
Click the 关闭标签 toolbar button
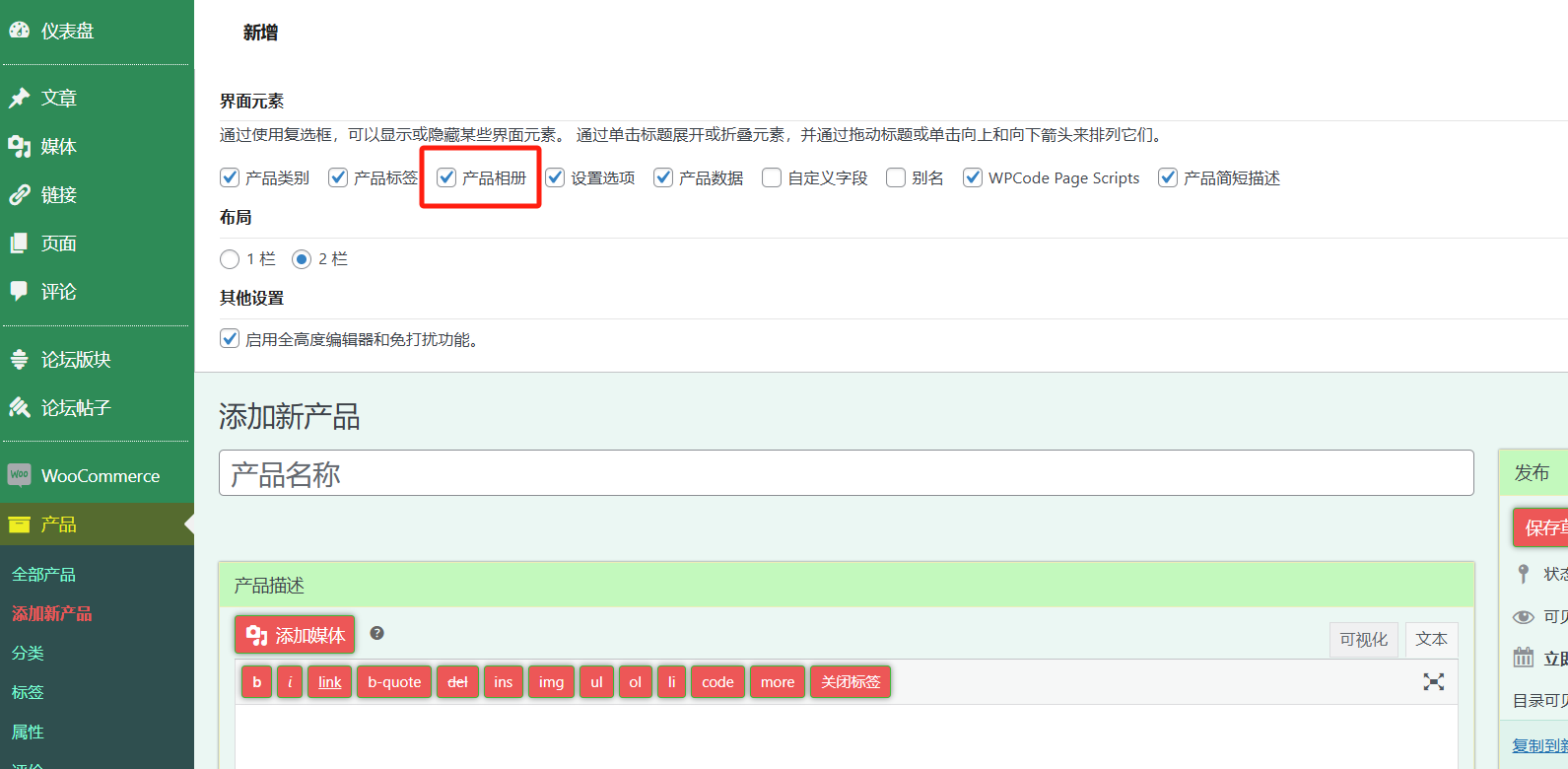tap(850, 682)
